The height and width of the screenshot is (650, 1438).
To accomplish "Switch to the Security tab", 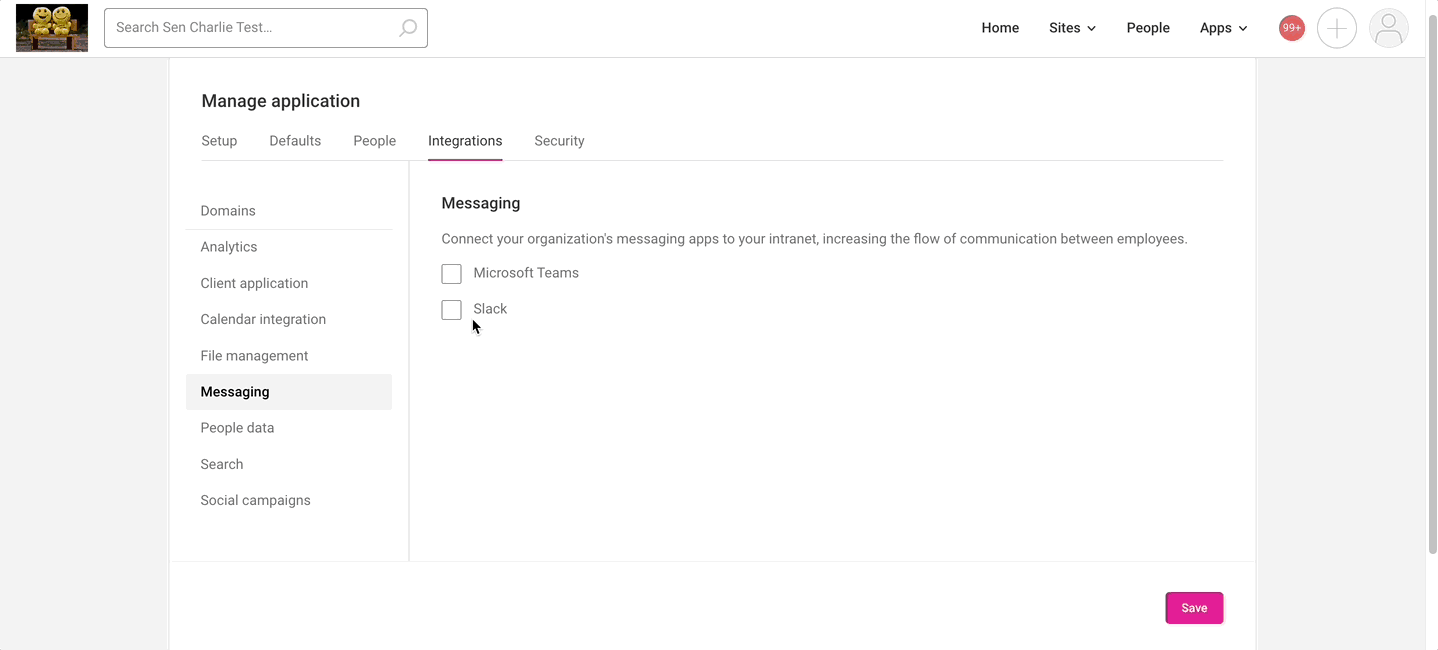I will pyautogui.click(x=559, y=141).
